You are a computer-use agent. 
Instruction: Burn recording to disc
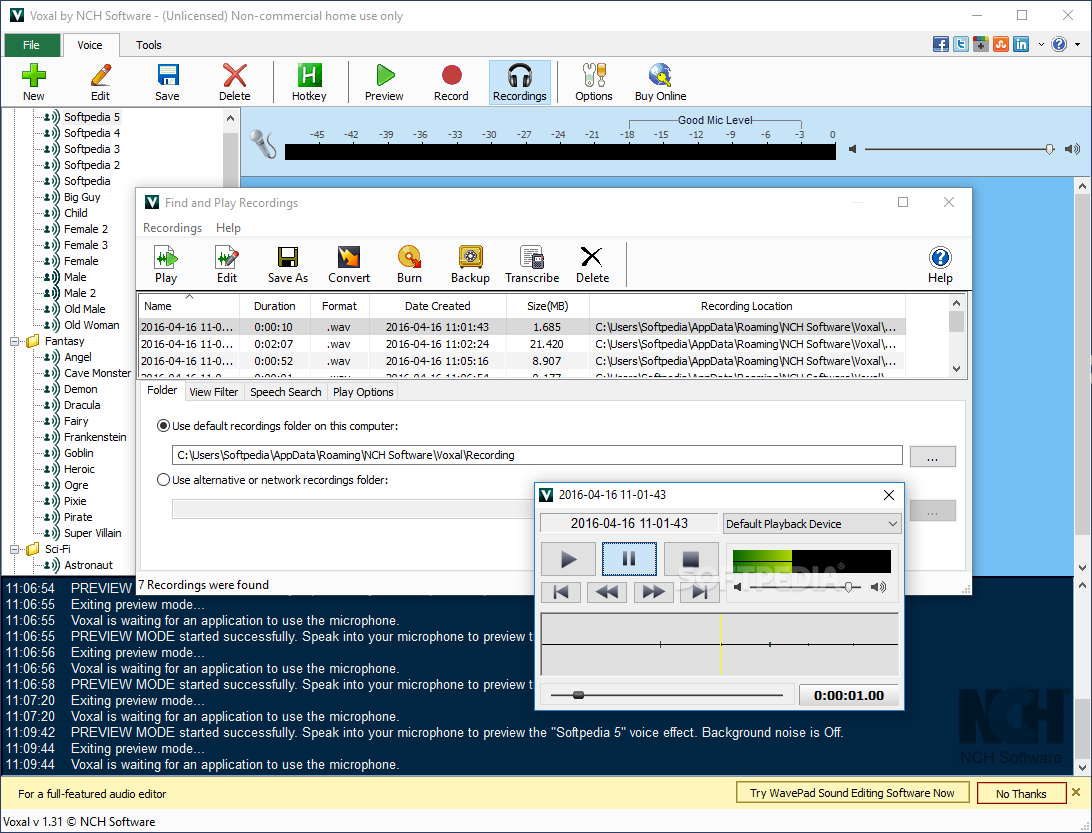410,265
